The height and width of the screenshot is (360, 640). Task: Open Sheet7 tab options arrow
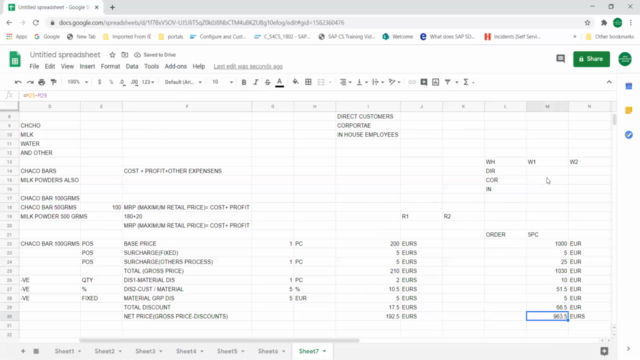tap(324, 351)
